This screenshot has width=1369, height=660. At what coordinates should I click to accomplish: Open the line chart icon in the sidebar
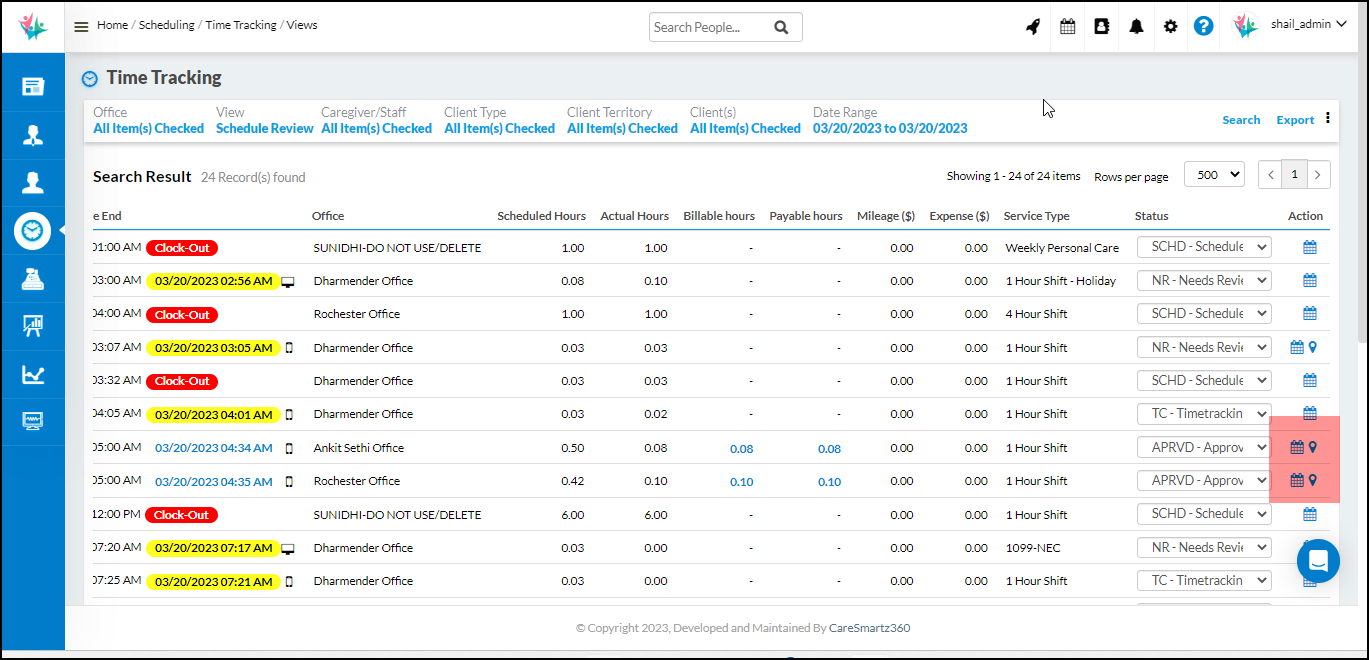pyautogui.click(x=33, y=374)
